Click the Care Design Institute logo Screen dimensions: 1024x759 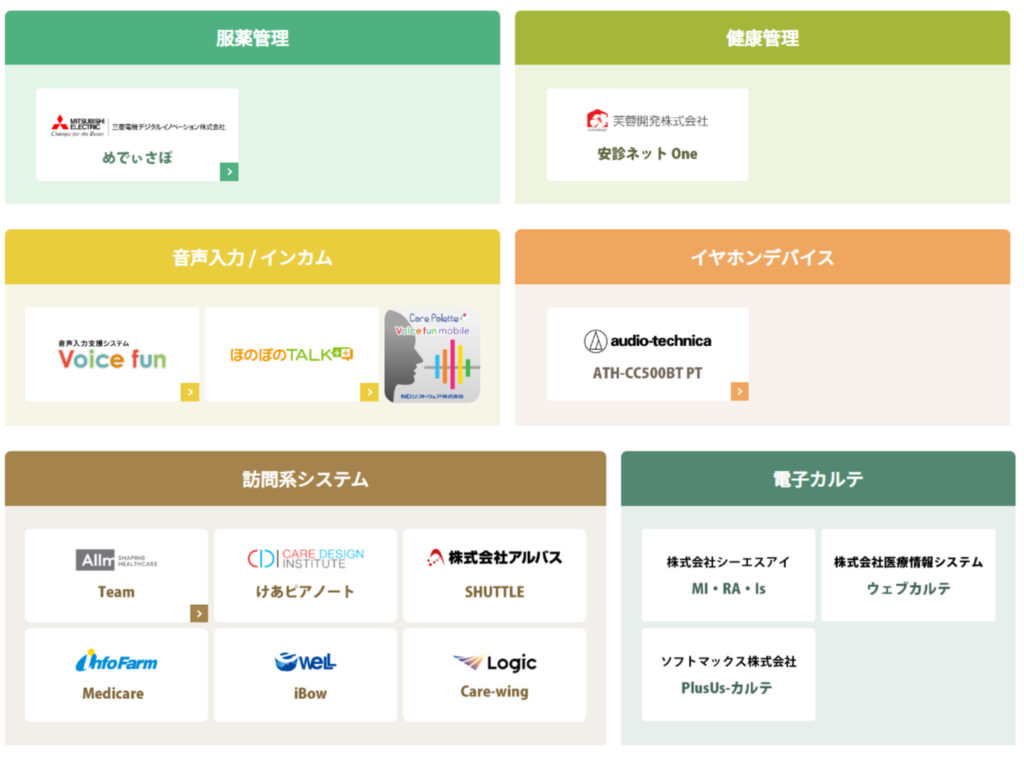pos(305,558)
